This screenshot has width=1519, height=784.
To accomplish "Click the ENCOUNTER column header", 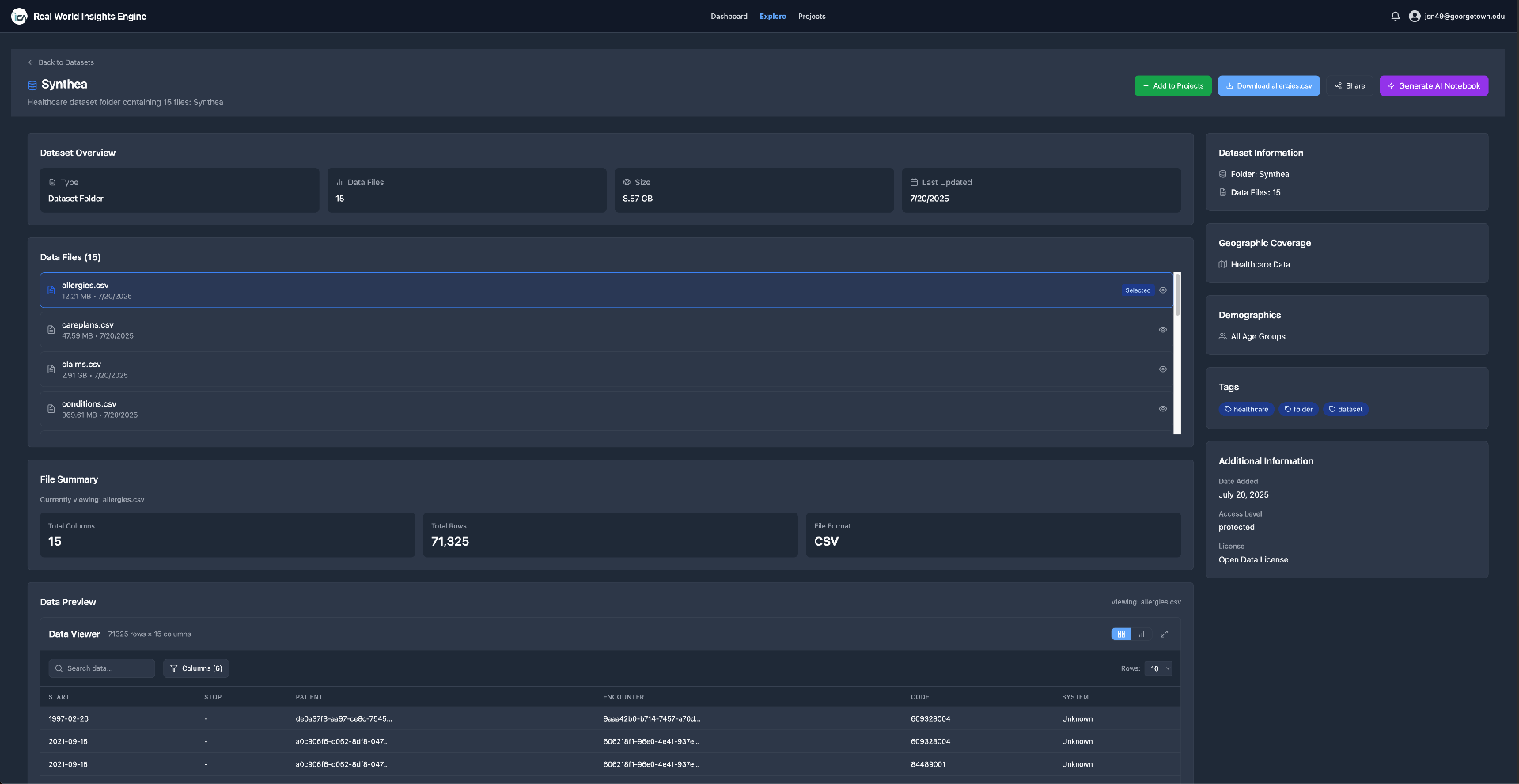I will click(623, 697).
